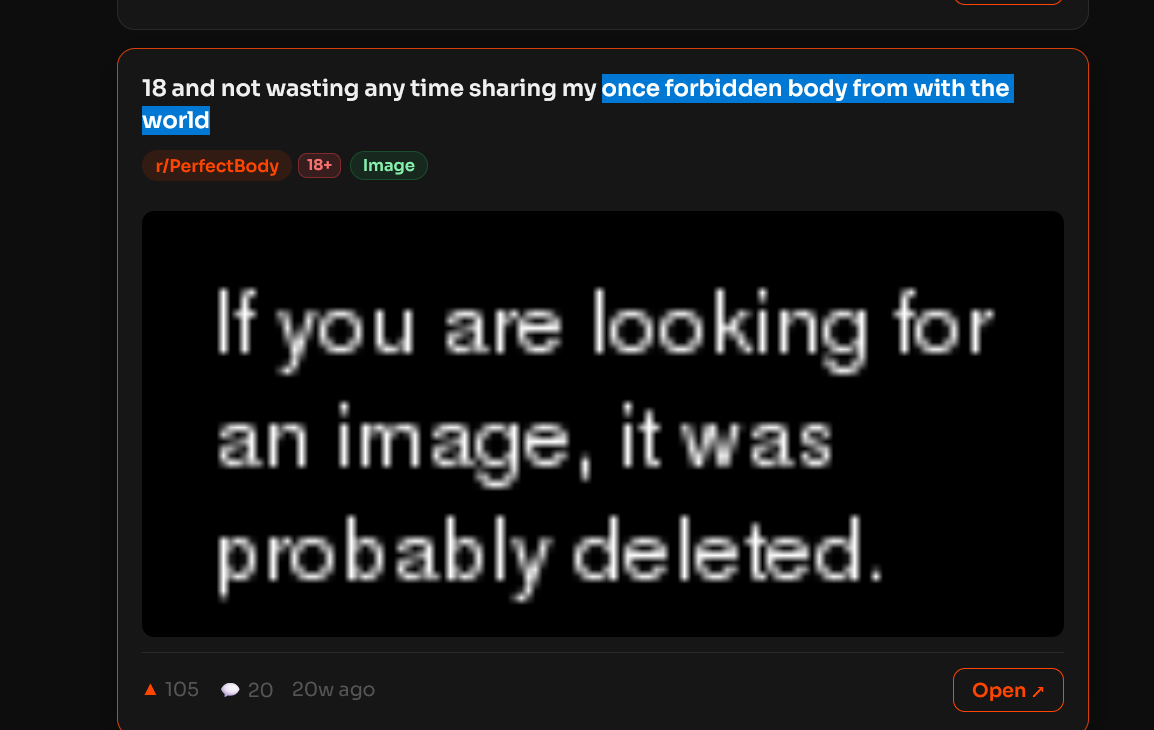
Task: Click the highlighted word 'world' on second line
Action: [176, 120]
